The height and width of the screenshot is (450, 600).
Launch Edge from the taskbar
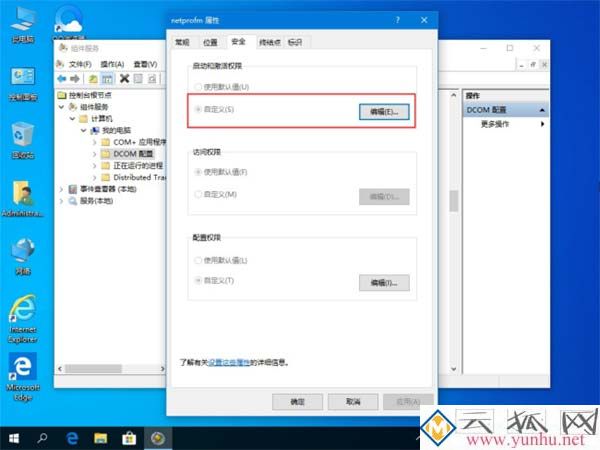[x=72, y=438]
